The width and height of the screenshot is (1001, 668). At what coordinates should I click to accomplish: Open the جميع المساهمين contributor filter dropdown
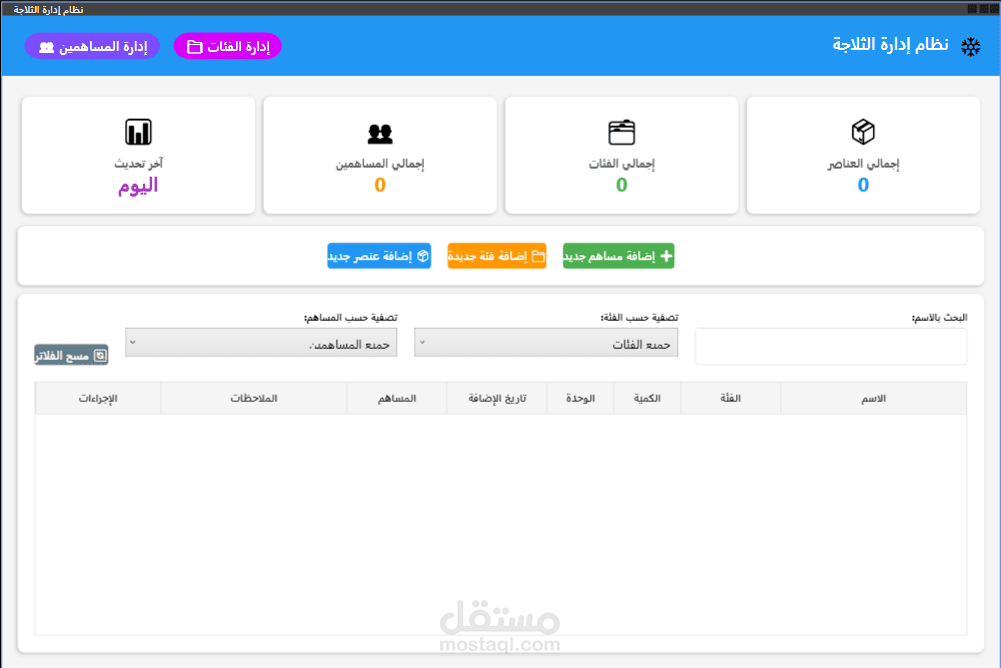pyautogui.click(x=261, y=343)
